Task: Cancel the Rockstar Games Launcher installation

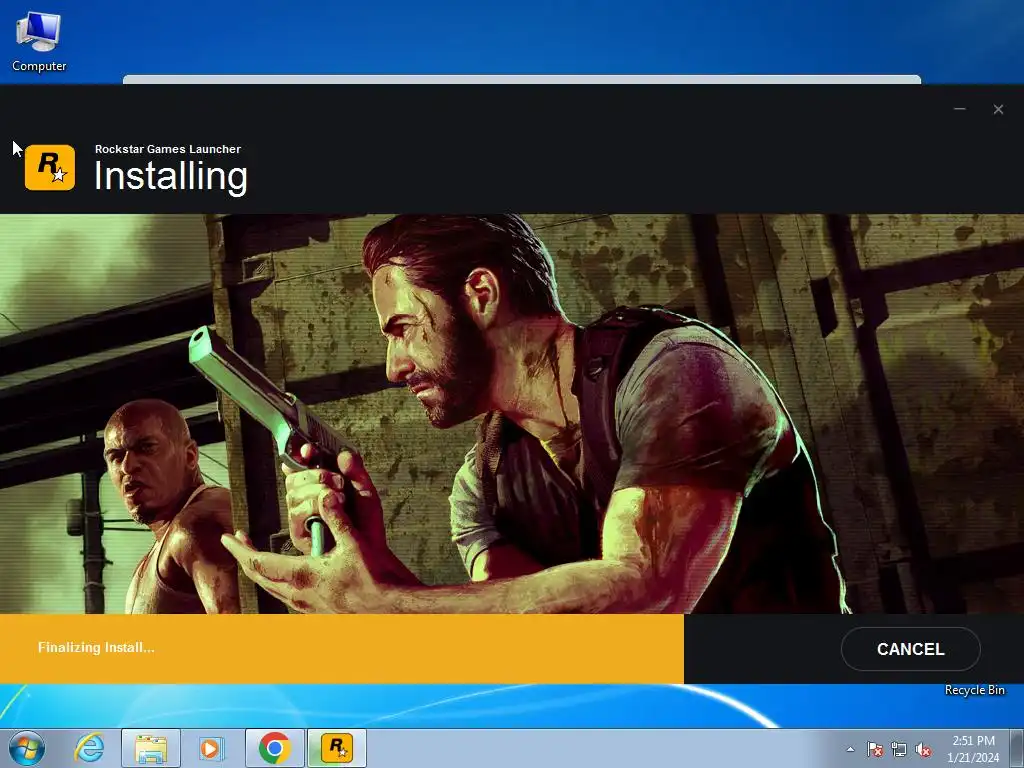Action: click(x=910, y=648)
